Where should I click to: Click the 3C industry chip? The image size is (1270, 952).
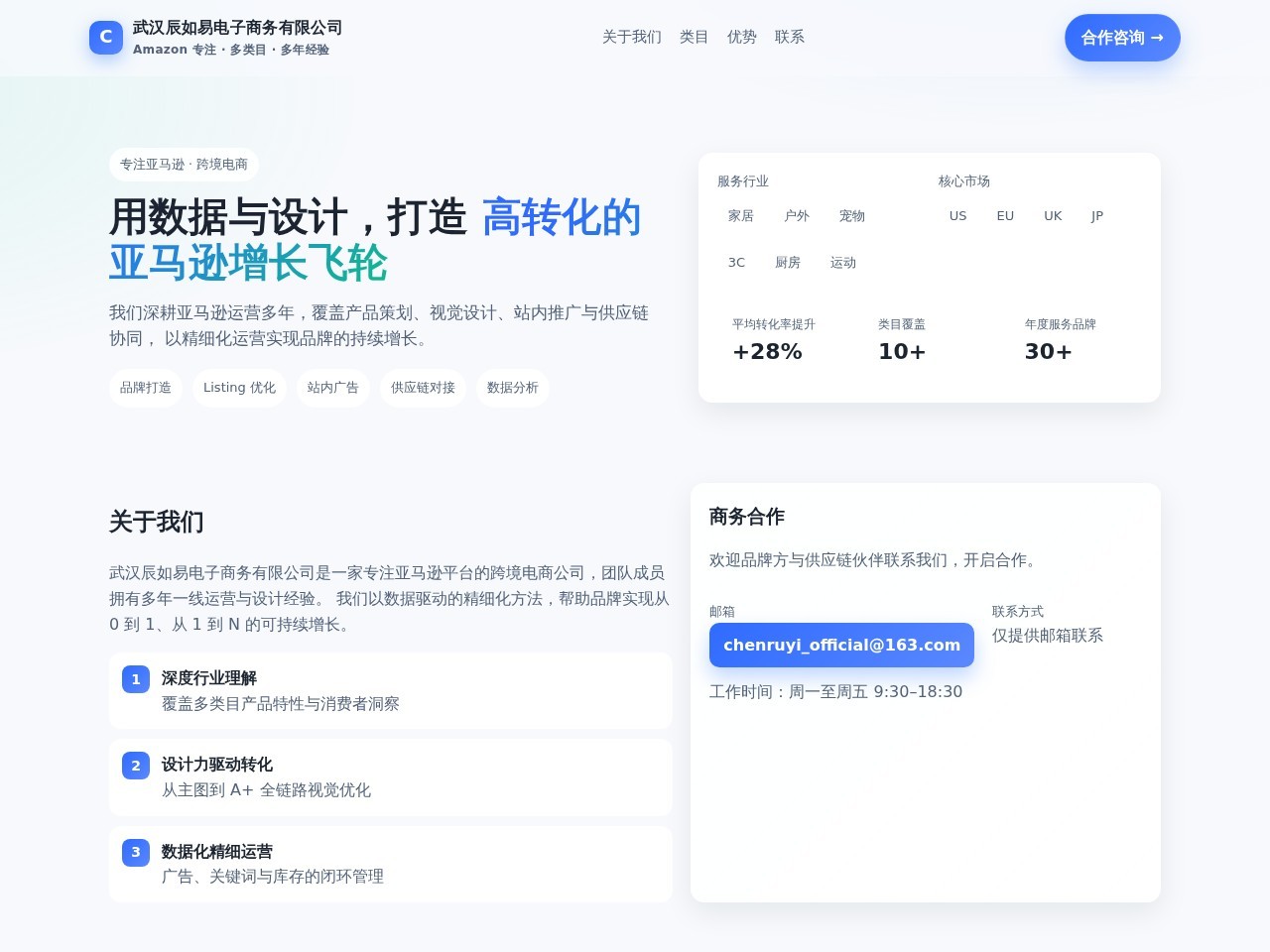tap(736, 263)
